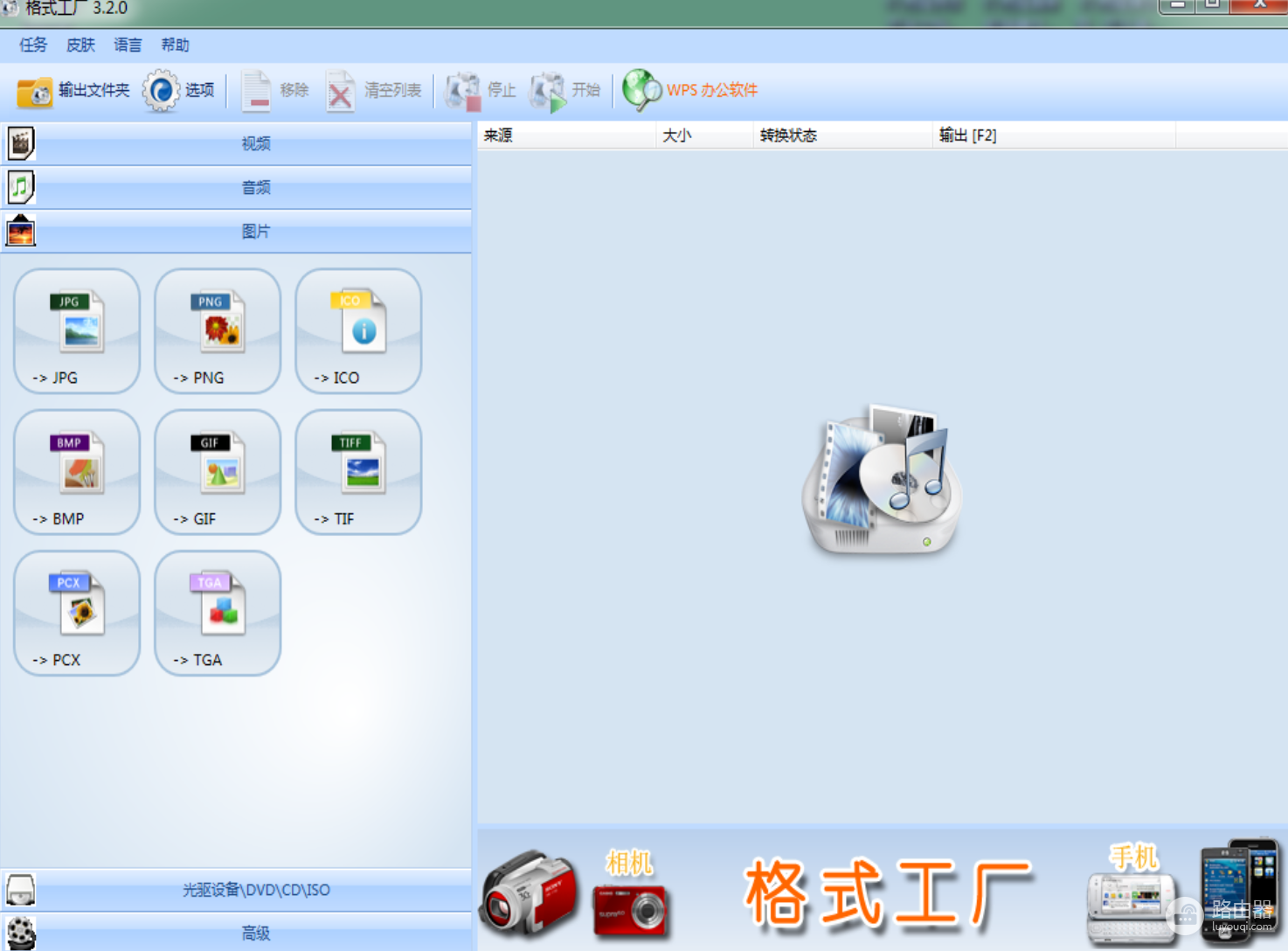Open the 语言 language menu
This screenshot has width=1288, height=951.
point(128,45)
